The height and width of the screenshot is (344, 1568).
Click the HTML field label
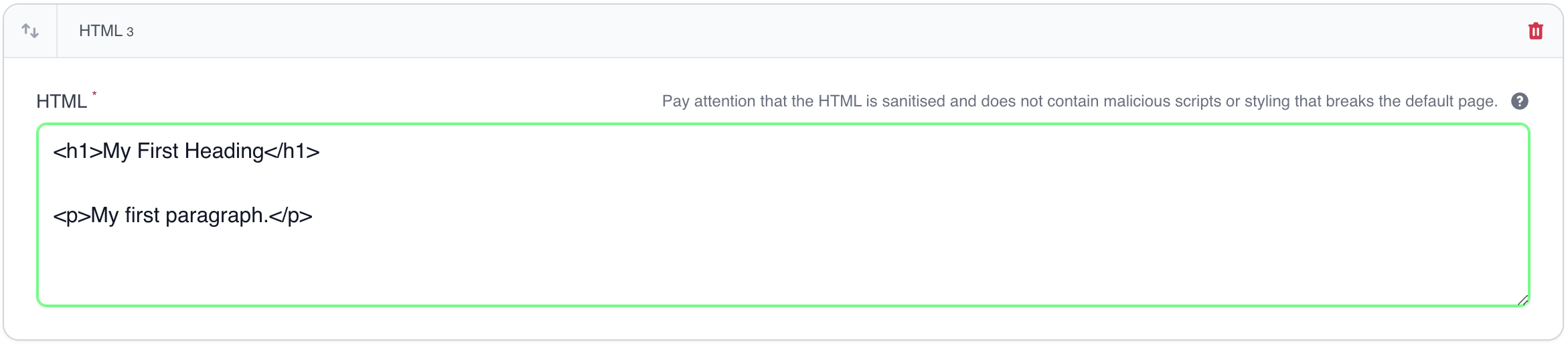coord(61,101)
